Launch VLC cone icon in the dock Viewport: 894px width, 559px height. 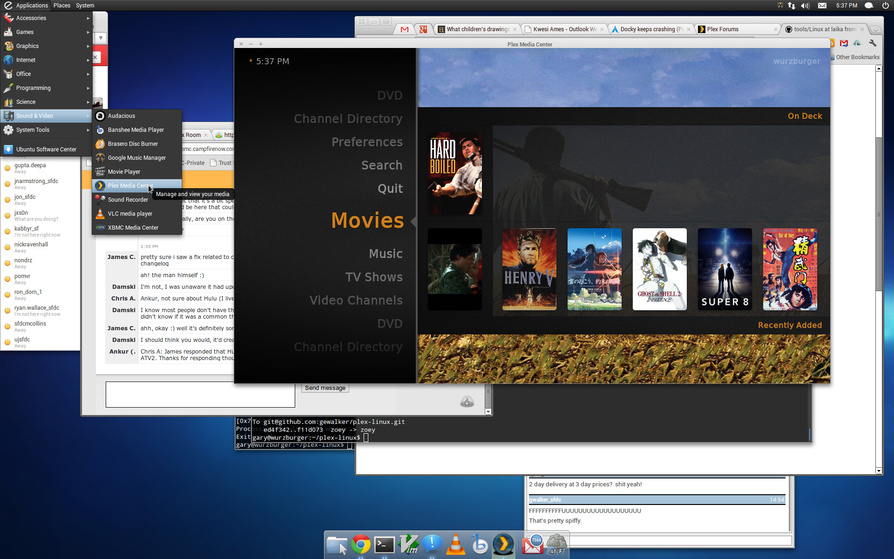coord(456,545)
